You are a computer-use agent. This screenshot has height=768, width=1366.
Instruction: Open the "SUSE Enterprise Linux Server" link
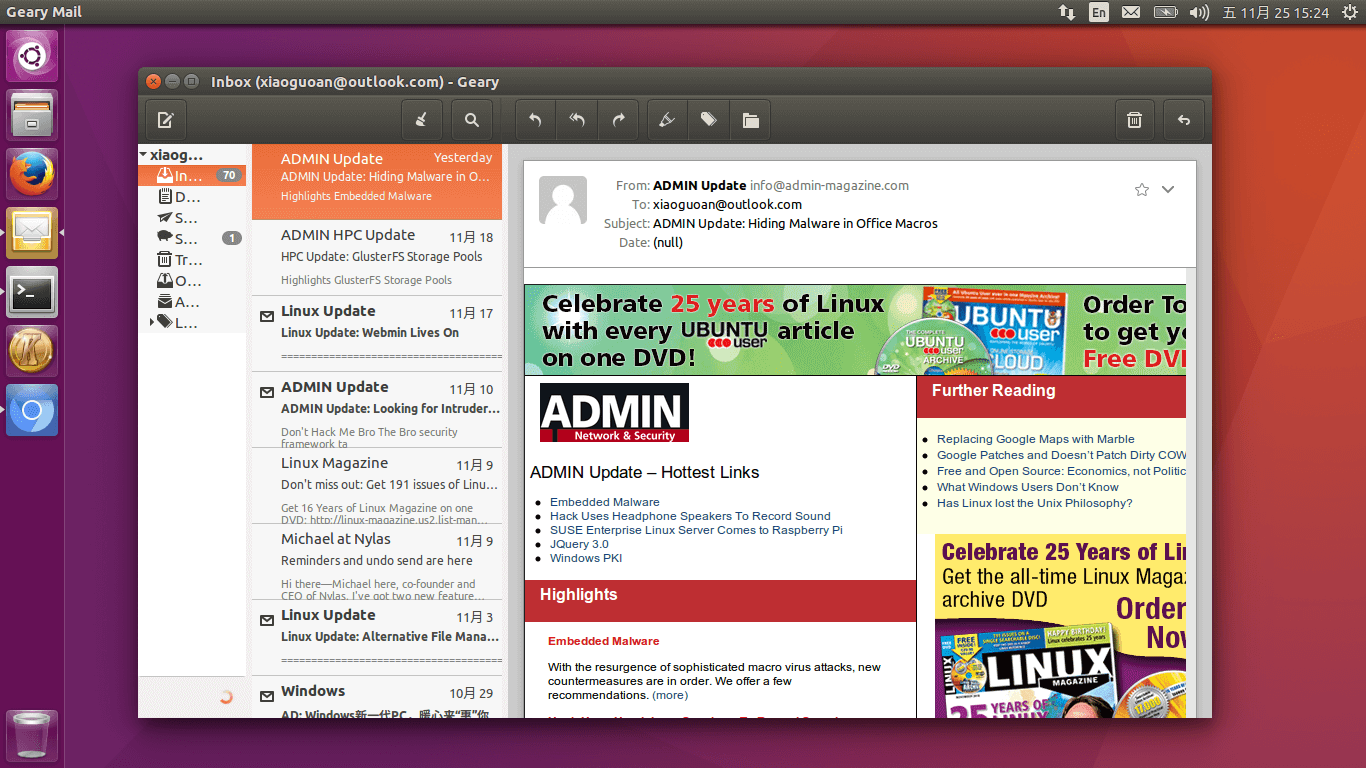(x=696, y=530)
